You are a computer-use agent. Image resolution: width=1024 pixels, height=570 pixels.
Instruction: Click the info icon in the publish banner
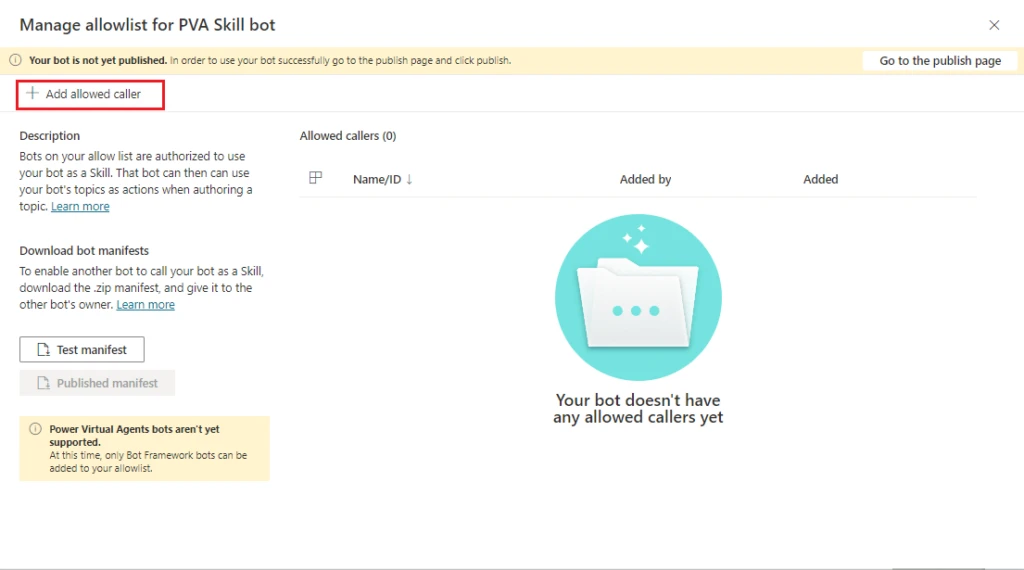pyautogui.click(x=15, y=60)
